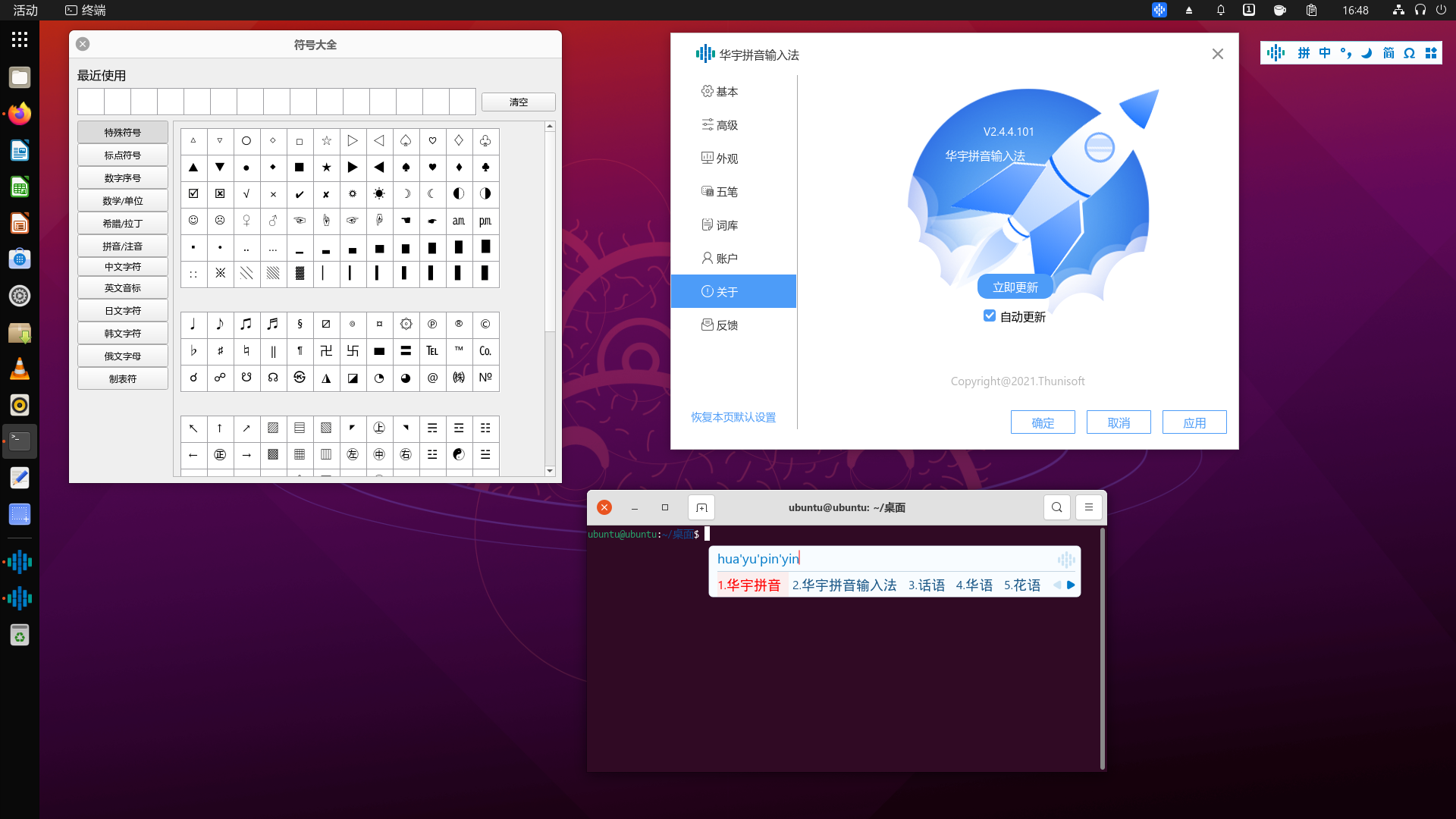Toggle 拼 pinyin mode on IME toolbar
1456x819 pixels.
[1304, 53]
